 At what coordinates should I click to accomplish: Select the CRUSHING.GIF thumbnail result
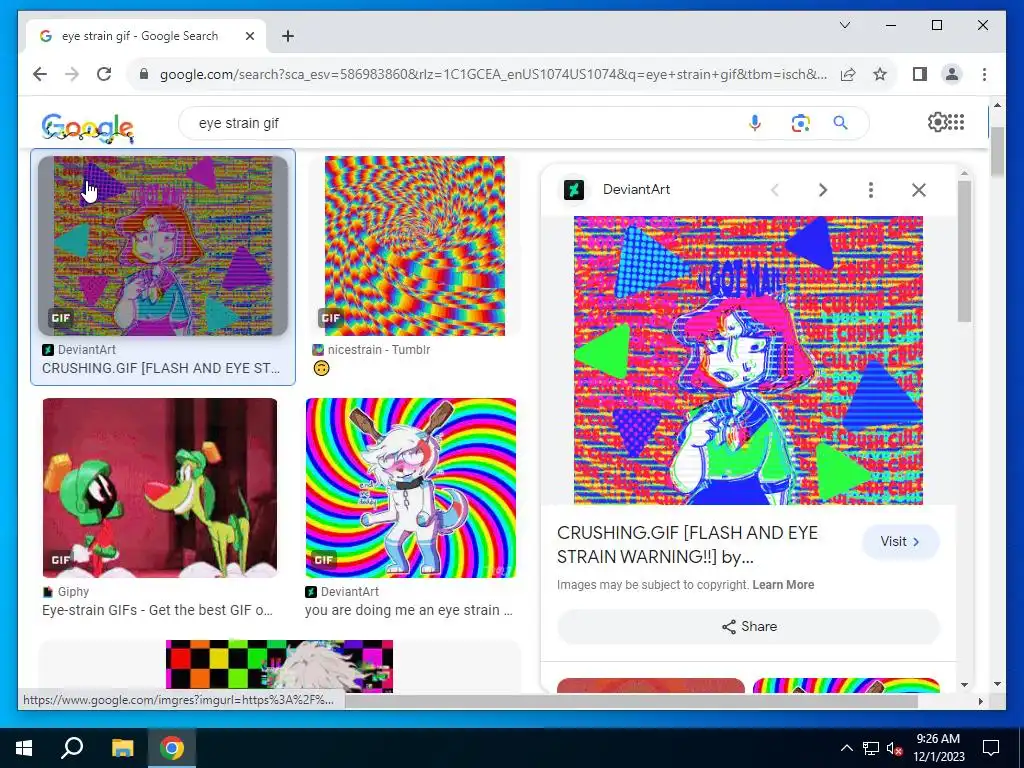coord(163,246)
